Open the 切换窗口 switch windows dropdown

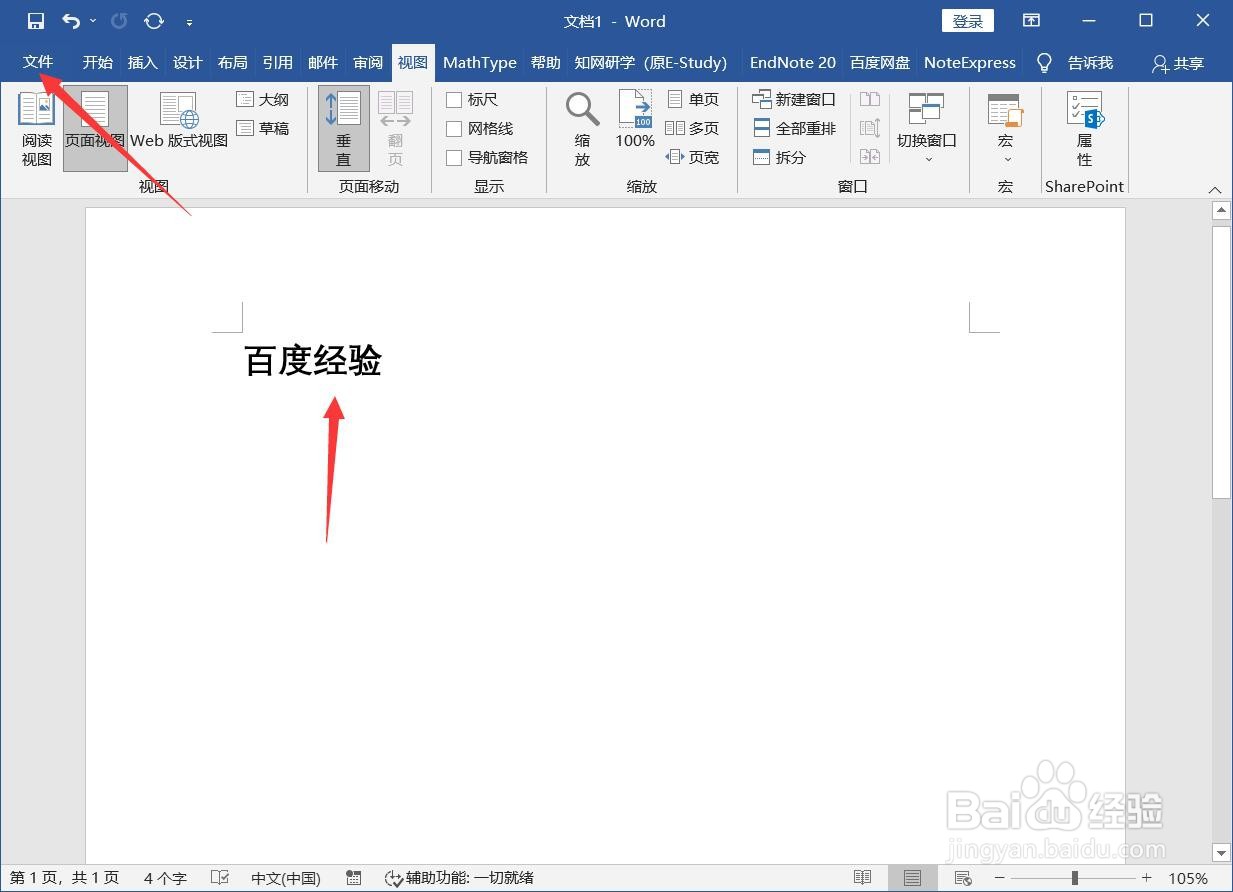tap(927, 129)
